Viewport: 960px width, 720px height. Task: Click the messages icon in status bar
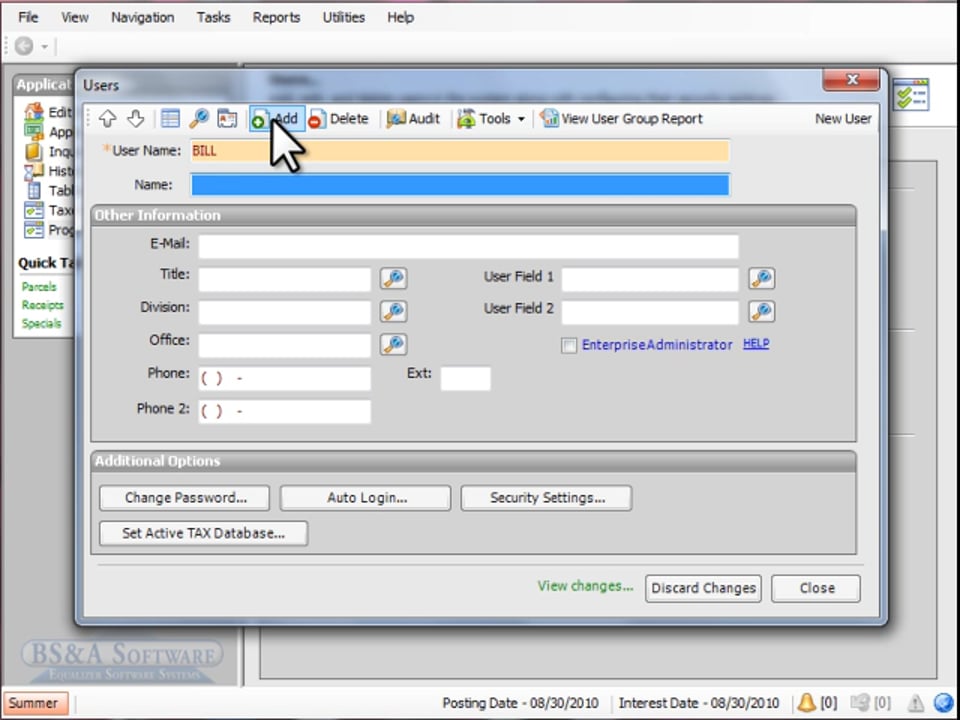point(861,702)
